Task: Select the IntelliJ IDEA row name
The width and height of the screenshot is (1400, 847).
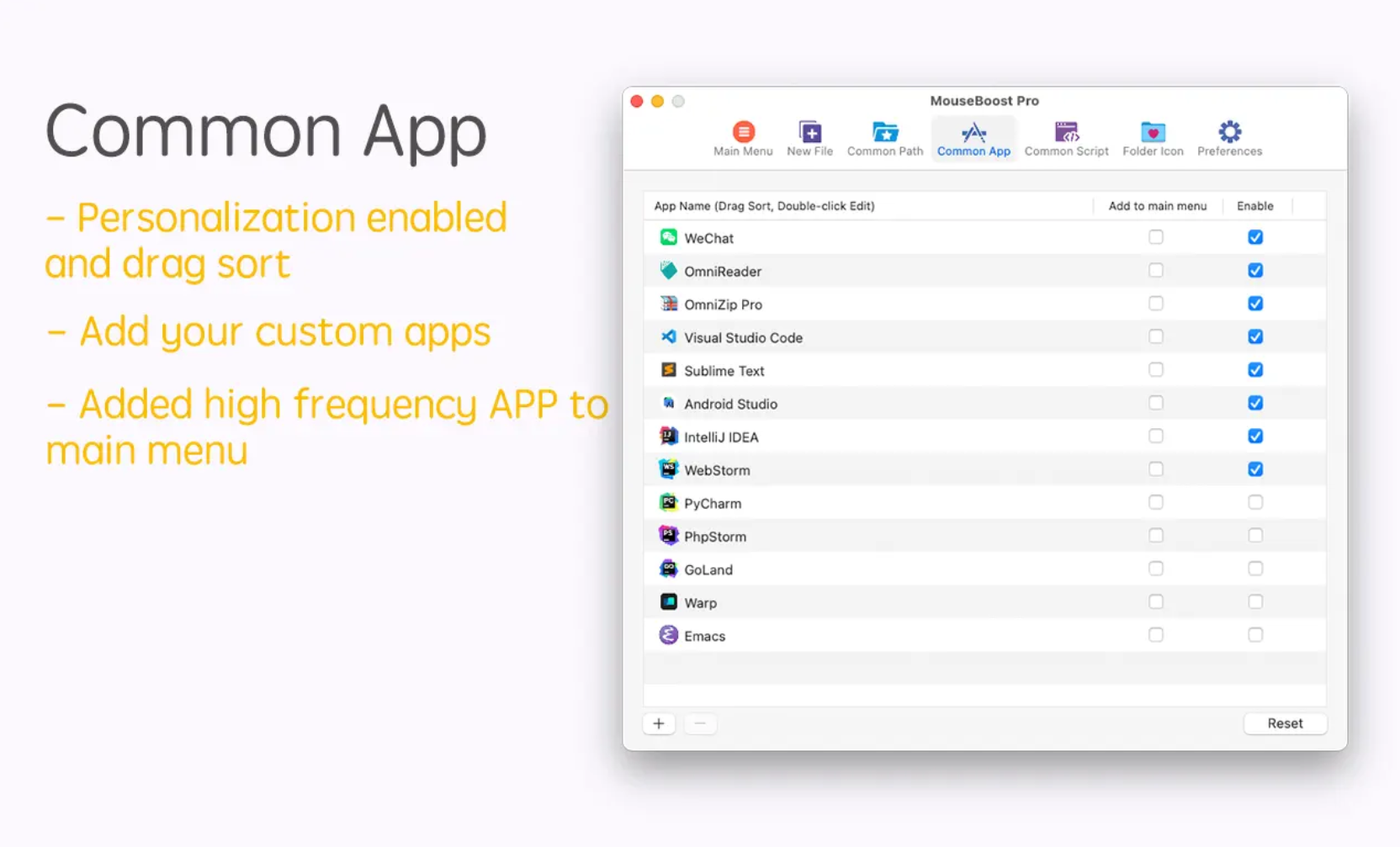Action: pyautogui.click(x=721, y=437)
